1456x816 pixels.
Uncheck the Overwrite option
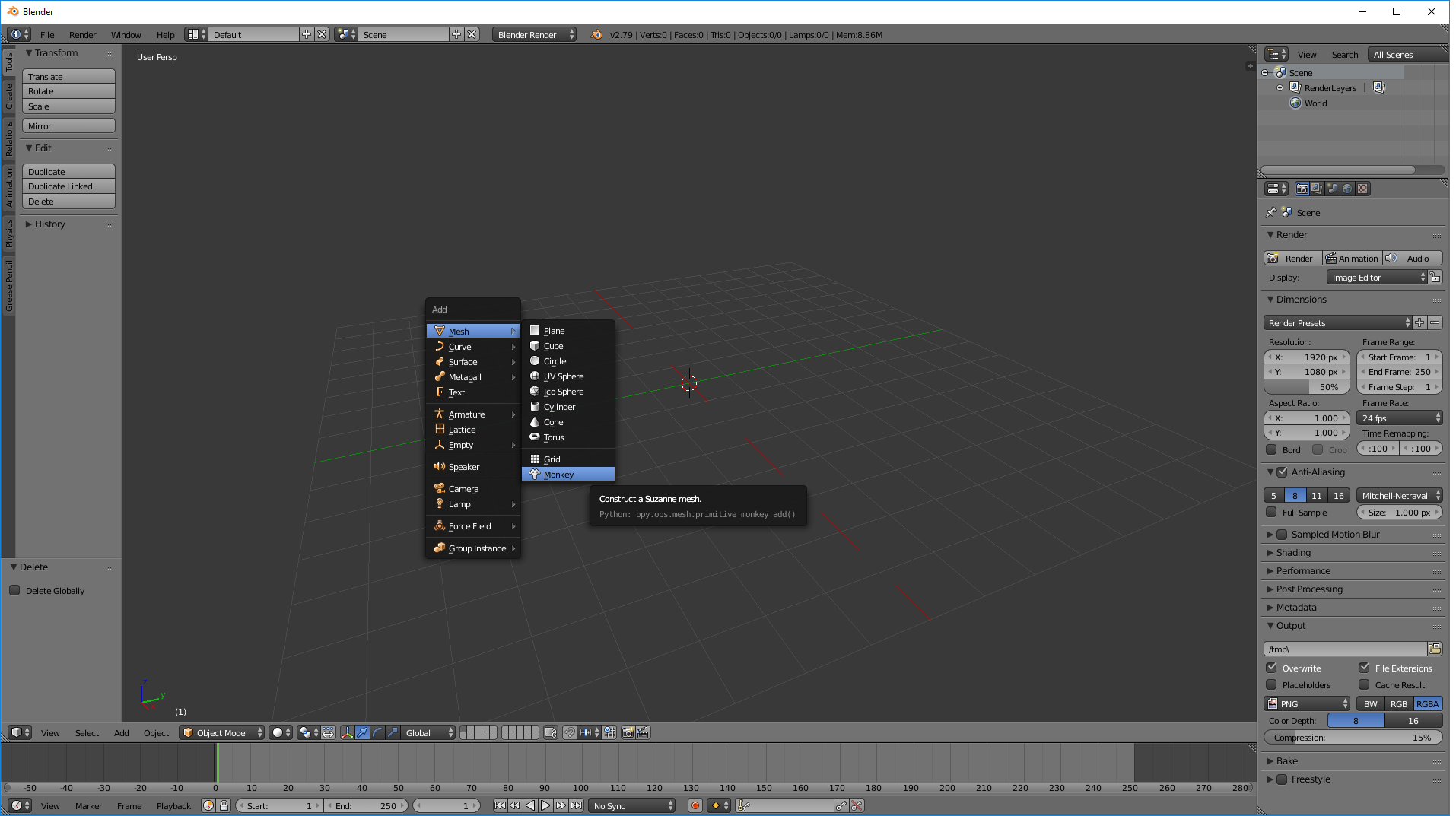1271,668
